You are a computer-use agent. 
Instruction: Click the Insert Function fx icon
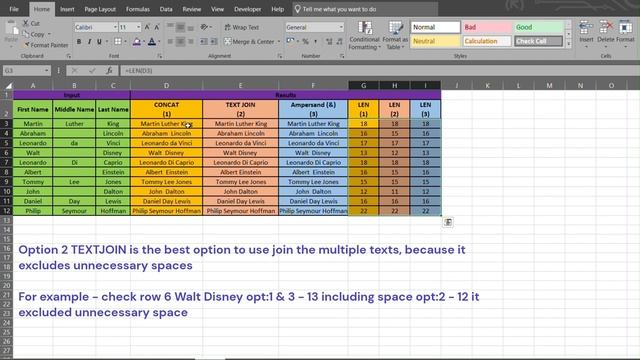109,71
